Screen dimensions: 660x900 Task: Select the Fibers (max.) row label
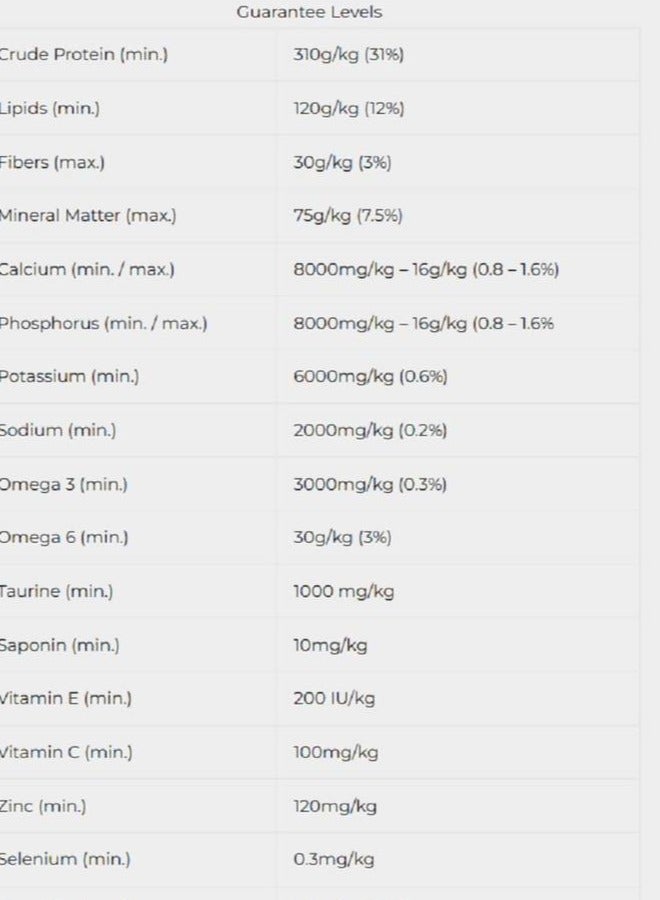(x=51, y=162)
